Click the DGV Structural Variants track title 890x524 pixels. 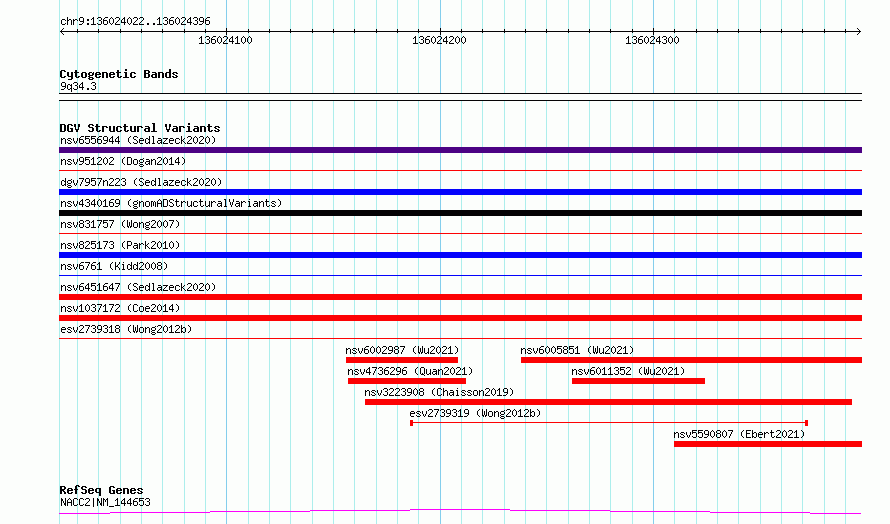point(140,128)
